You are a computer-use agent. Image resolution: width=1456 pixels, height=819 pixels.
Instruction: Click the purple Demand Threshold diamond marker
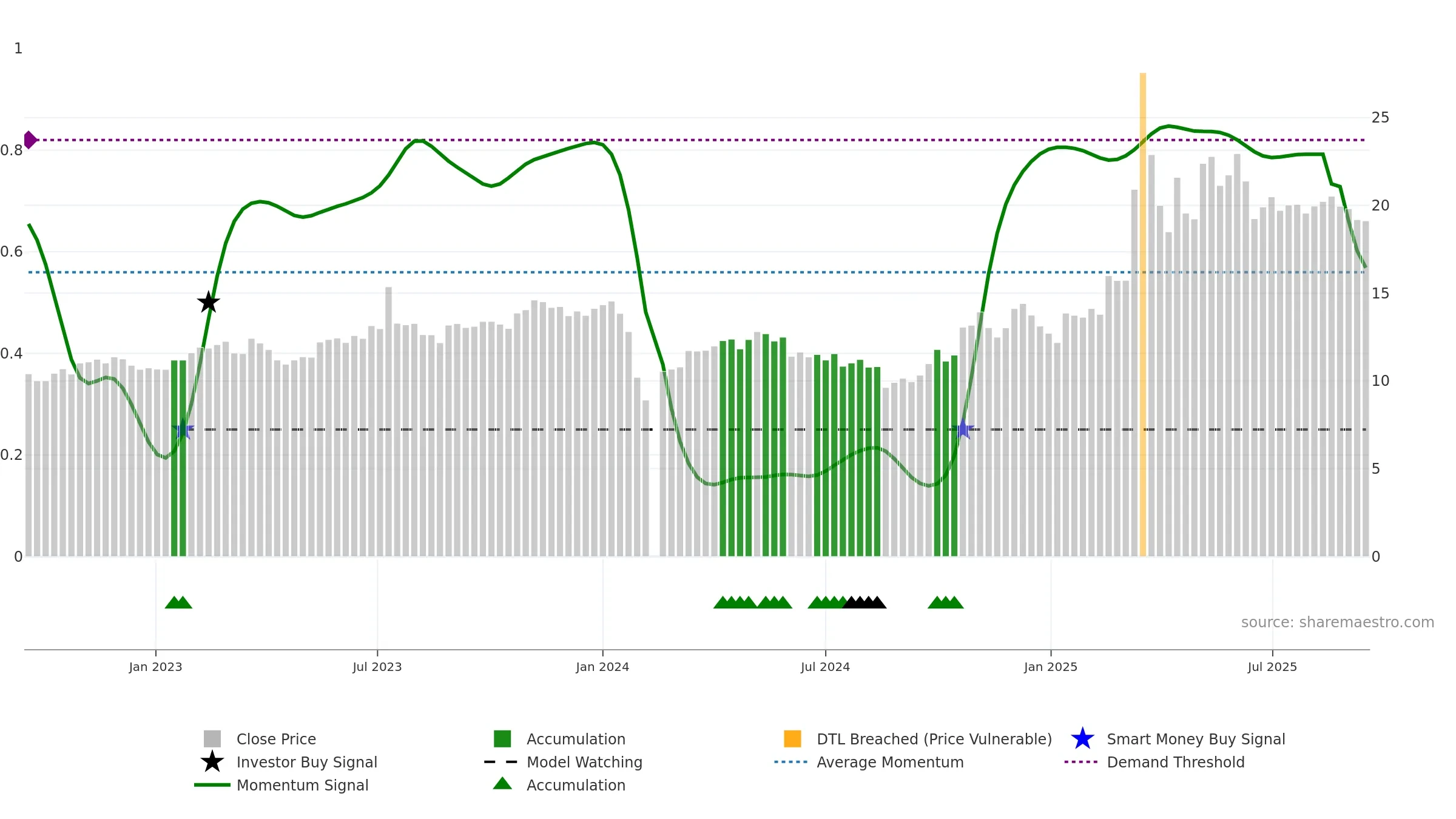[30, 140]
